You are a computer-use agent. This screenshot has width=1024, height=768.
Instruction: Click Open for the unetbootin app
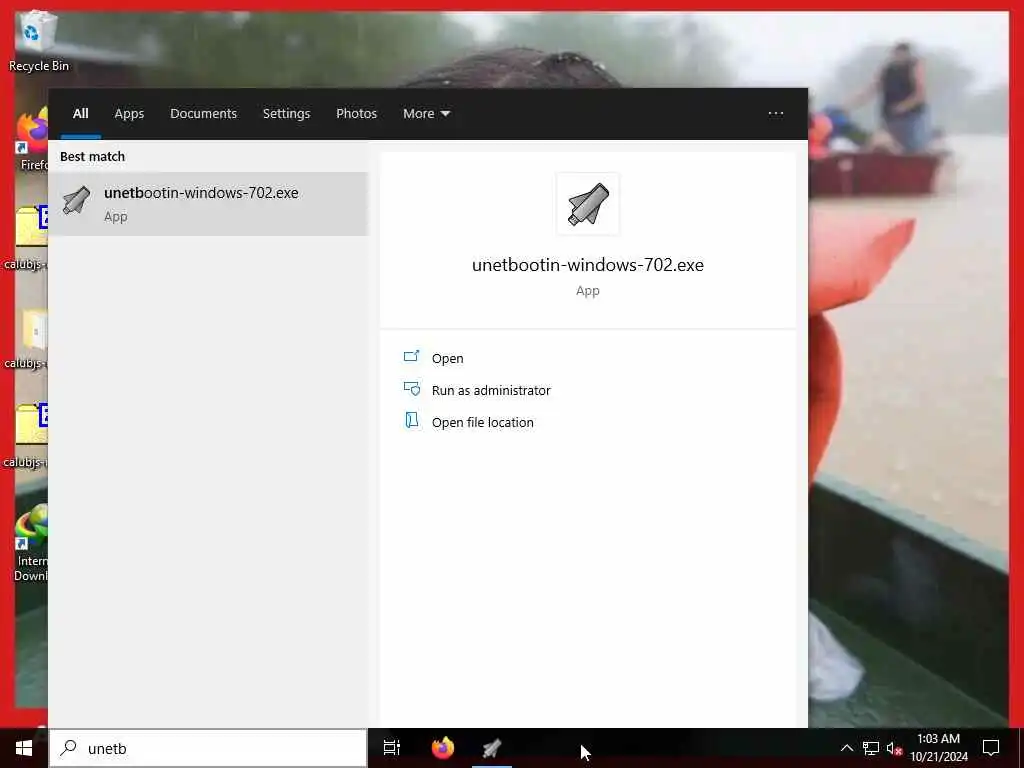click(x=447, y=359)
